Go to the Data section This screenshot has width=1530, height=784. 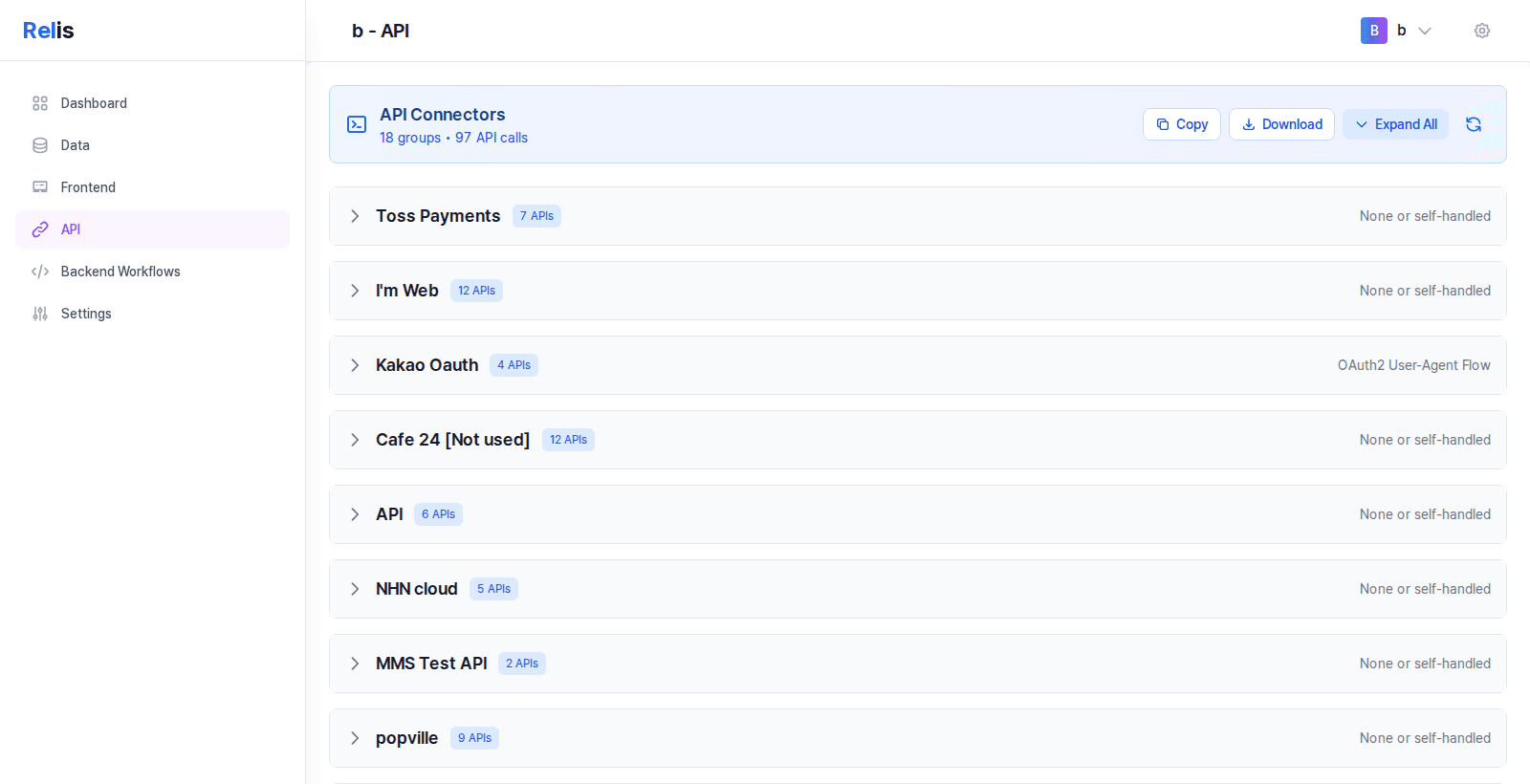(153, 145)
